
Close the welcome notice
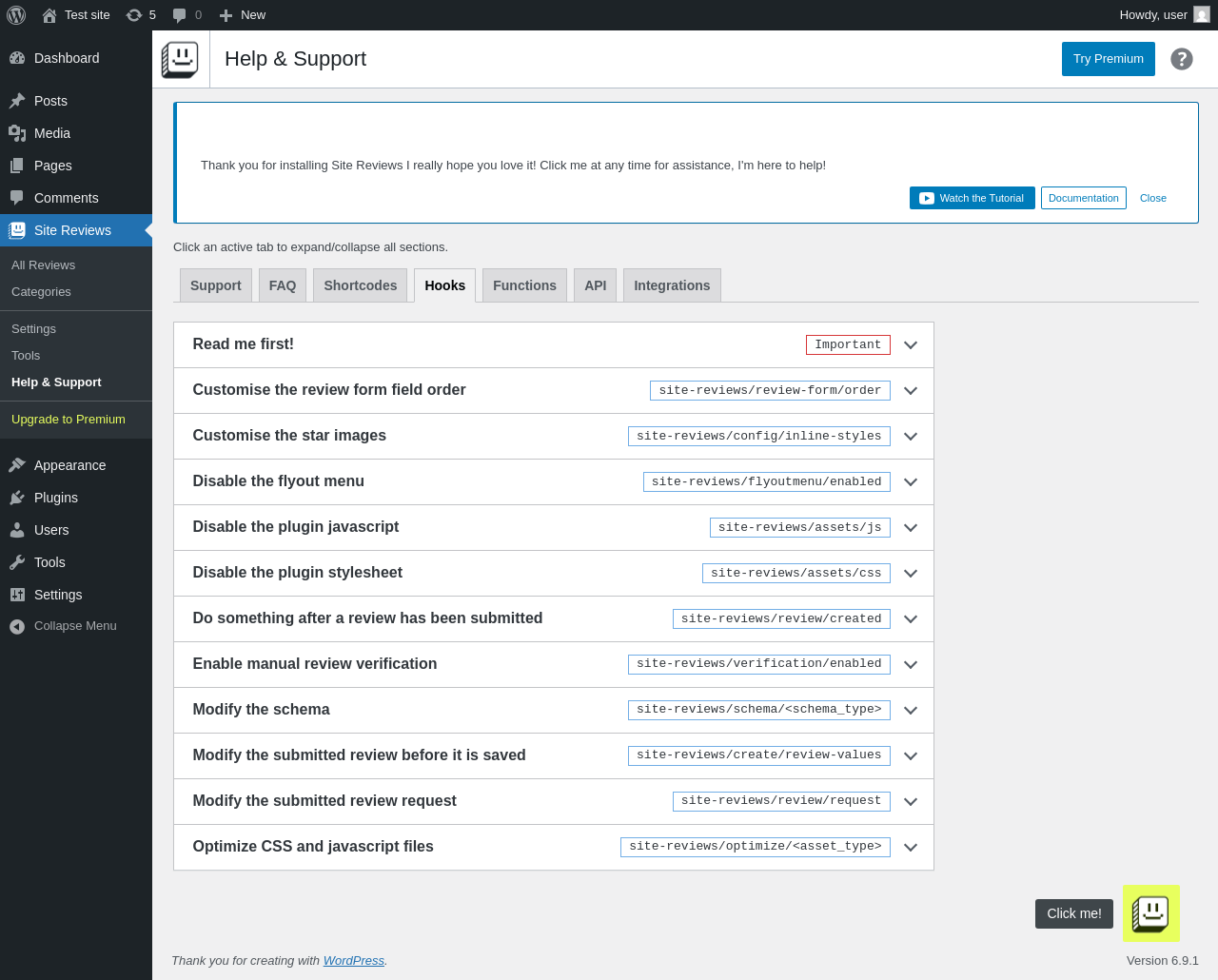point(1152,198)
